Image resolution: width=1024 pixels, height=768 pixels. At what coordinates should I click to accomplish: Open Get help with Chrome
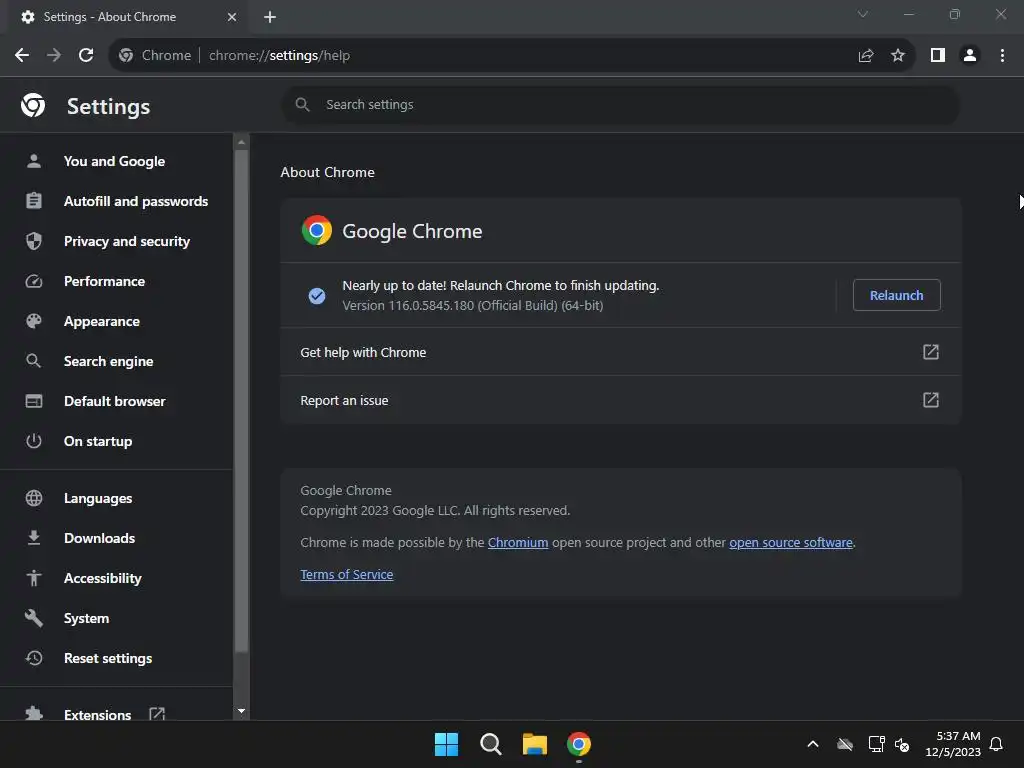point(620,352)
